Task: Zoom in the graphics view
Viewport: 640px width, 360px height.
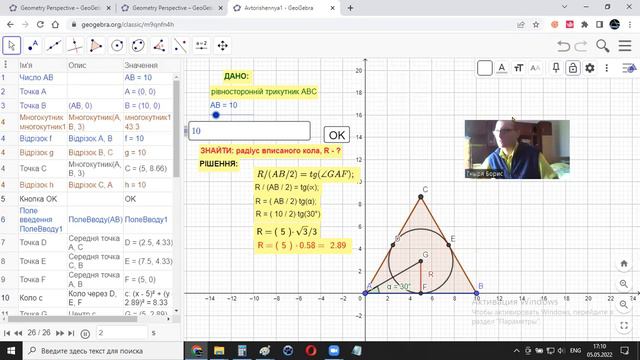Action: pos(624,284)
